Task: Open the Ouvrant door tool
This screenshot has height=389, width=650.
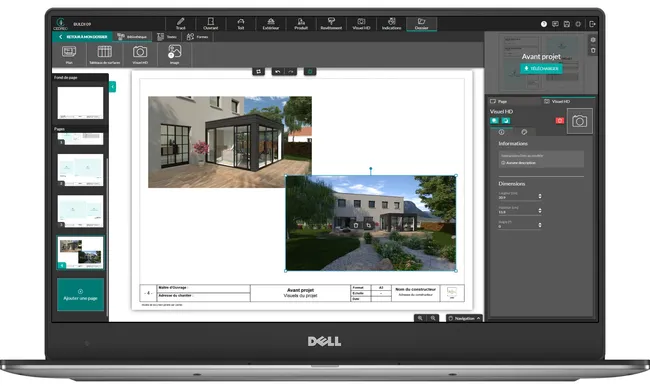Action: (x=211, y=24)
